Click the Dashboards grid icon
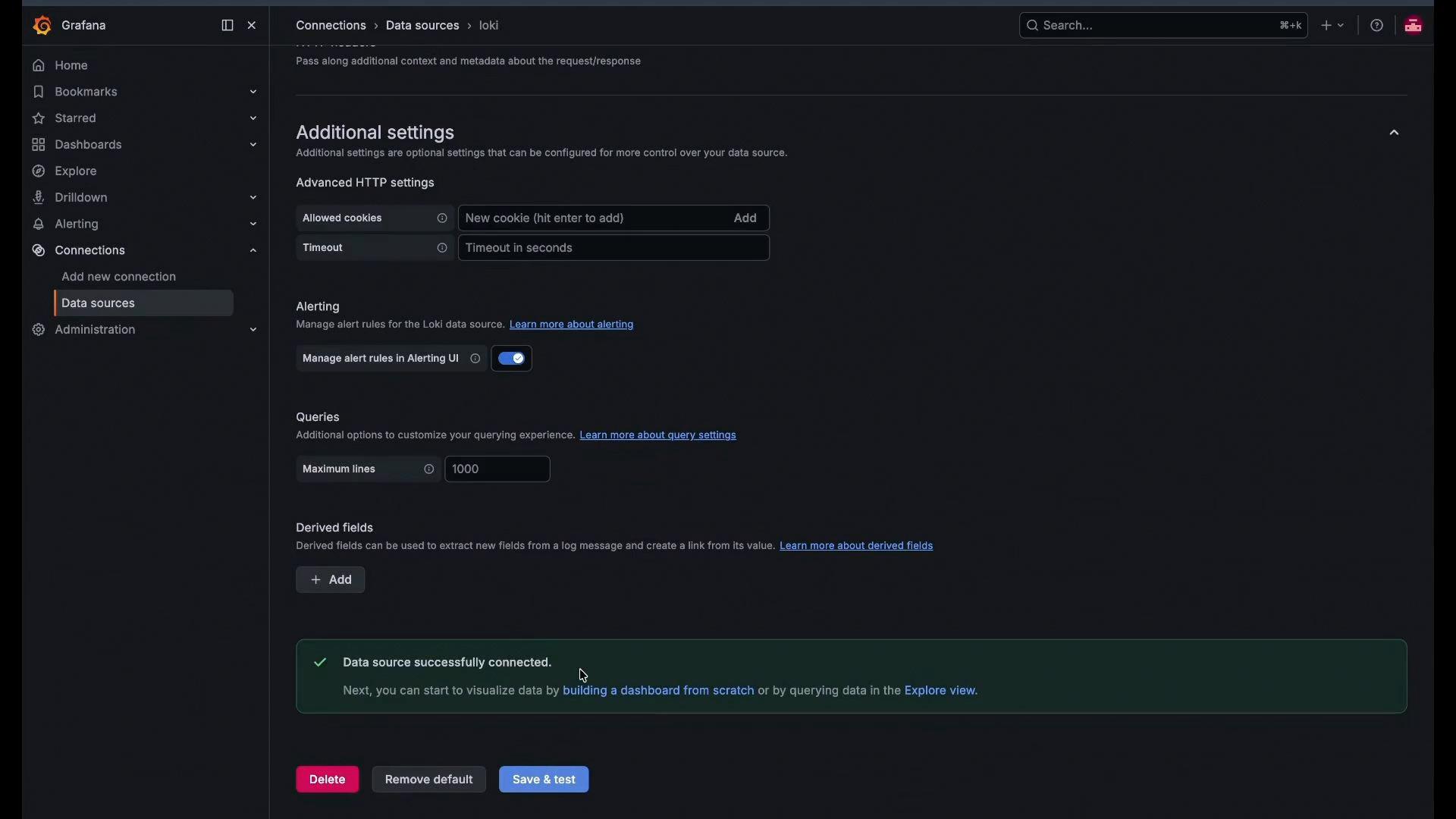The image size is (1456, 819). [39, 145]
